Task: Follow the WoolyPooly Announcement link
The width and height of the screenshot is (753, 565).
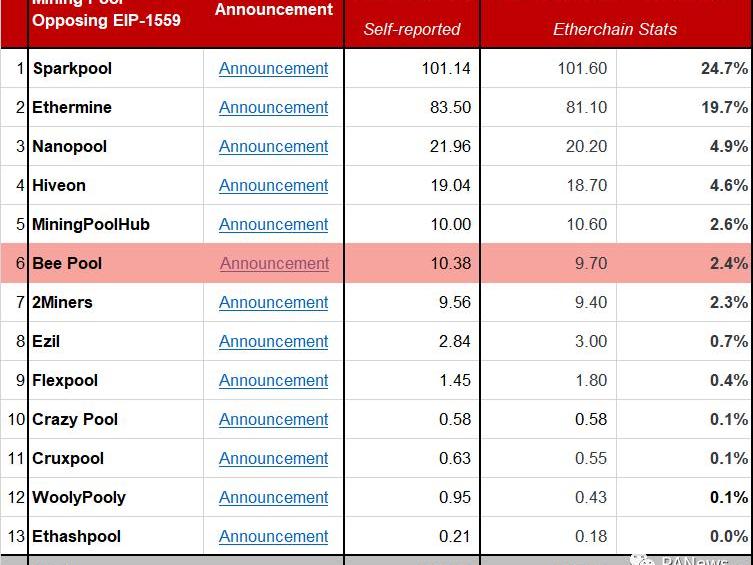Action: coord(273,498)
